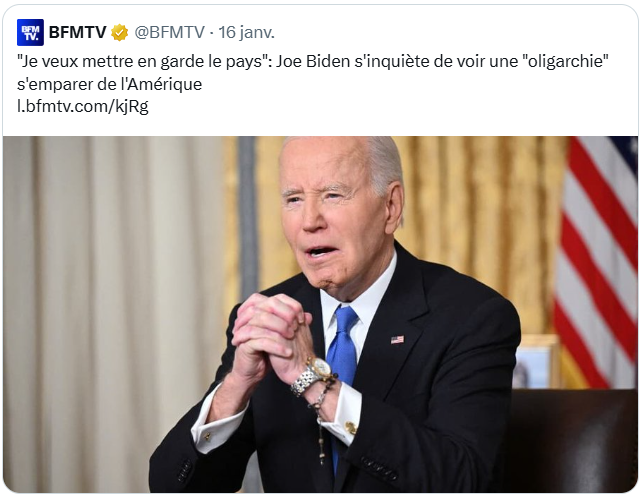Click the second line s'emparer de l'Amérique

point(110,84)
